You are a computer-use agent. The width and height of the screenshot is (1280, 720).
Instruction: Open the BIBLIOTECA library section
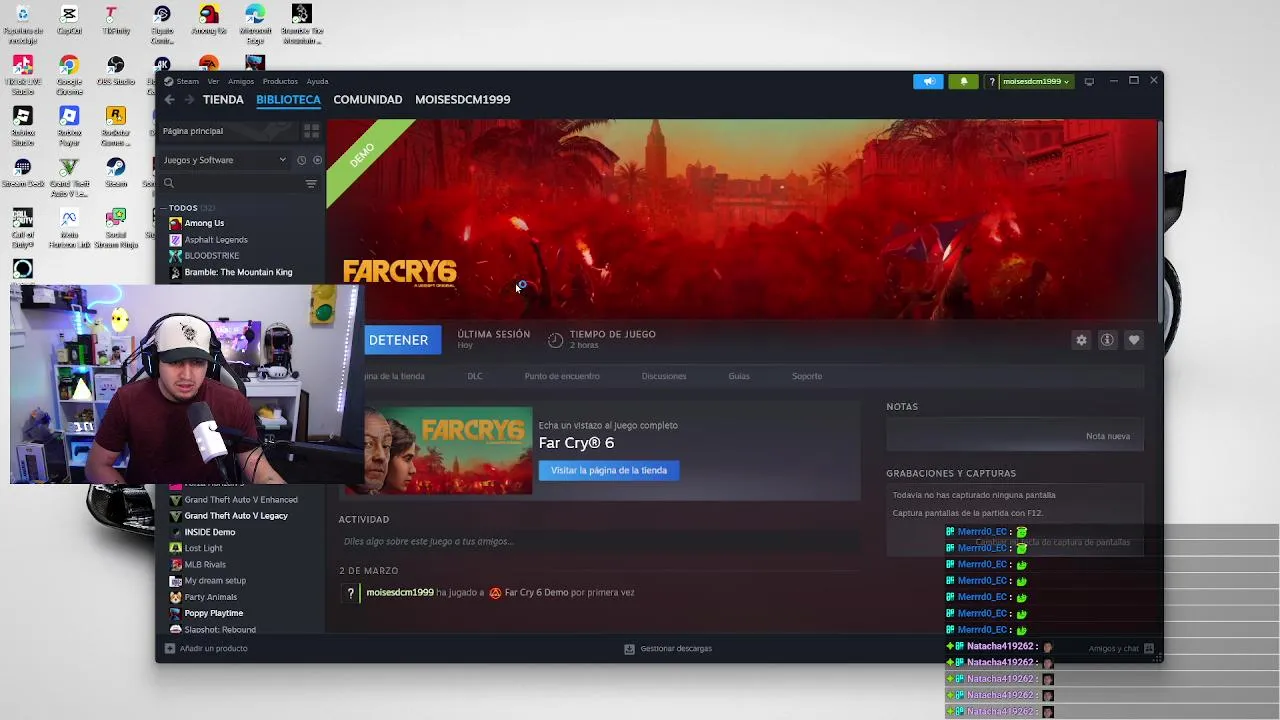point(288,100)
